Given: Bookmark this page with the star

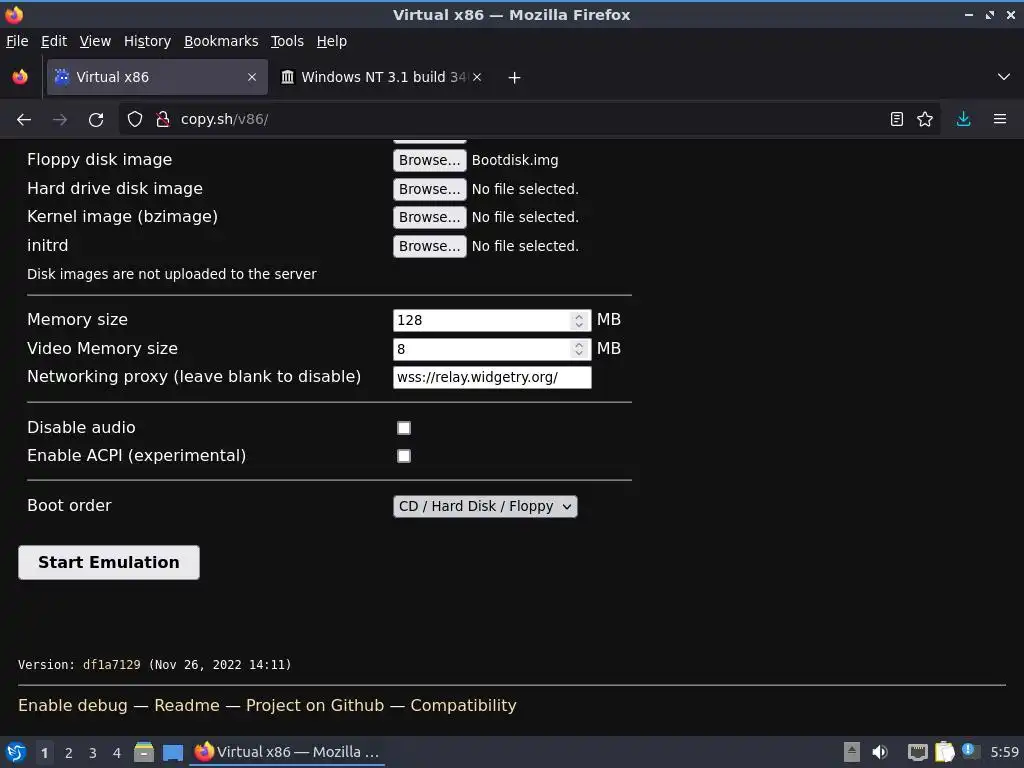Looking at the screenshot, I should tap(925, 120).
